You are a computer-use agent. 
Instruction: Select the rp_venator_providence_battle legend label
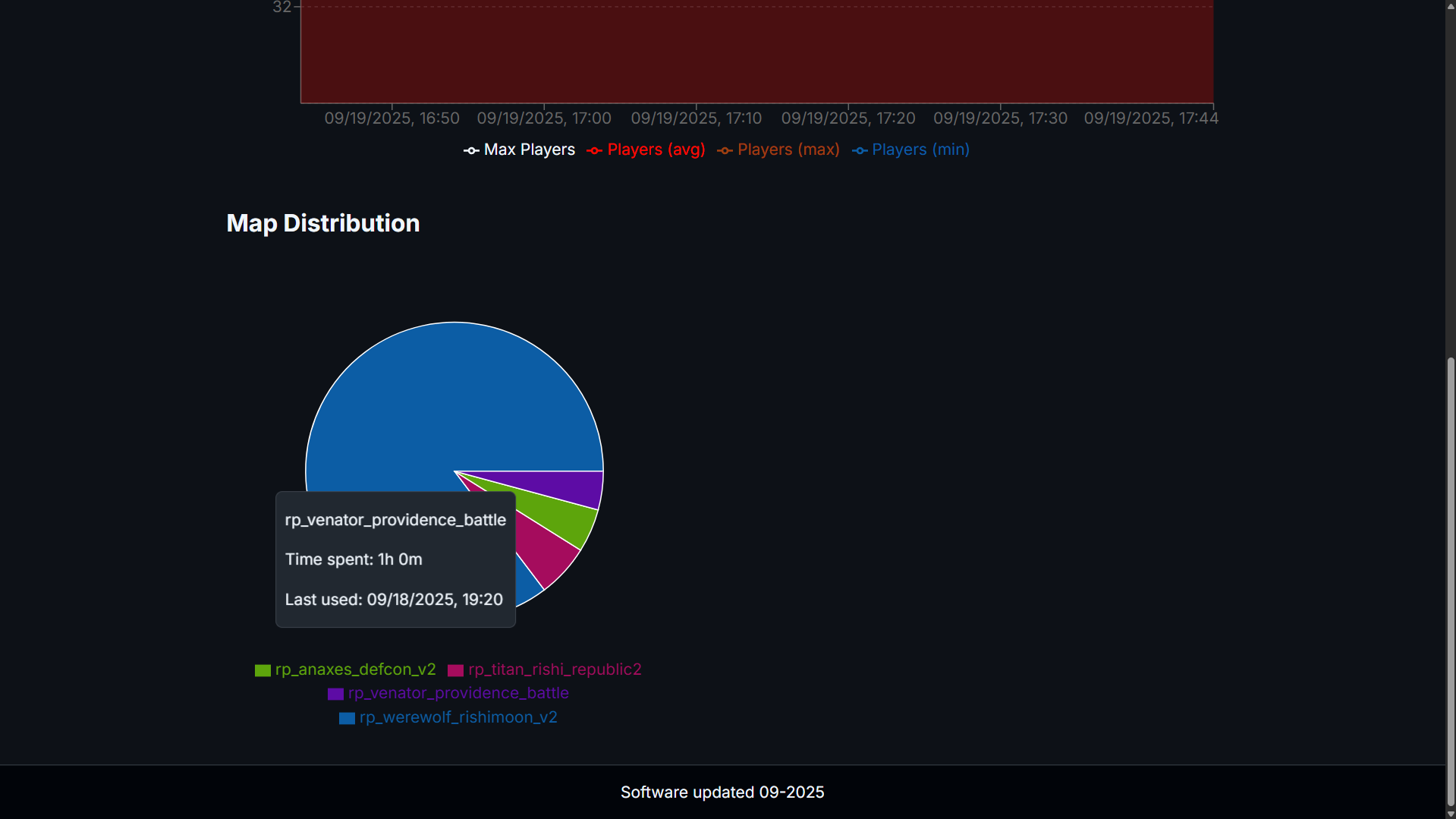458,693
